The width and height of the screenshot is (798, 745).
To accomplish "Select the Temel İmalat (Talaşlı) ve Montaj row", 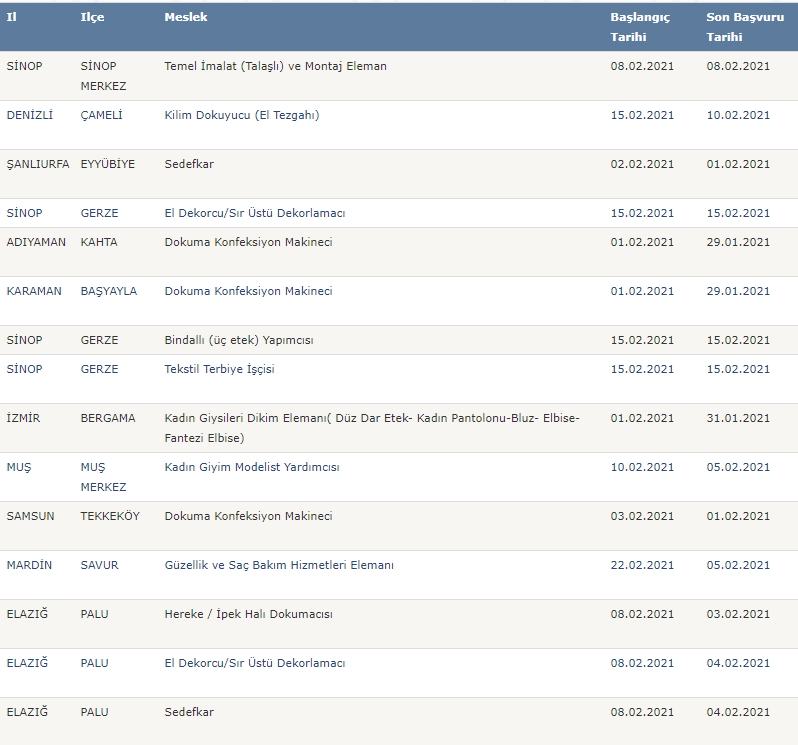I will point(399,76).
